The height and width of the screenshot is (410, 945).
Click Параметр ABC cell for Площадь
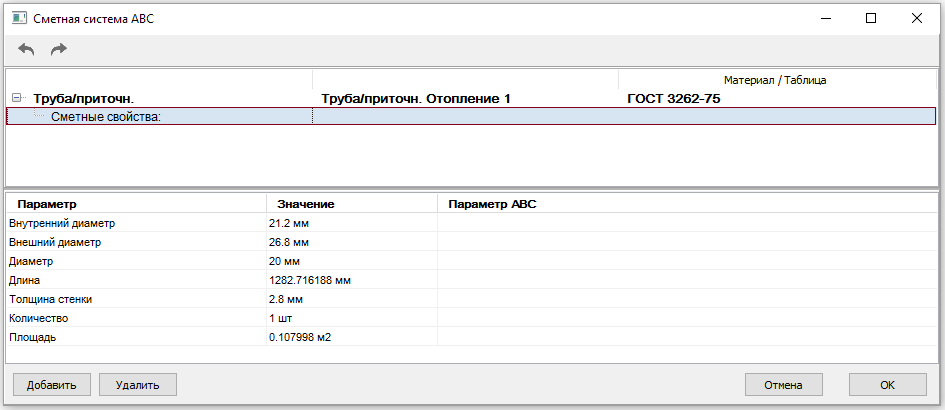click(x=687, y=337)
